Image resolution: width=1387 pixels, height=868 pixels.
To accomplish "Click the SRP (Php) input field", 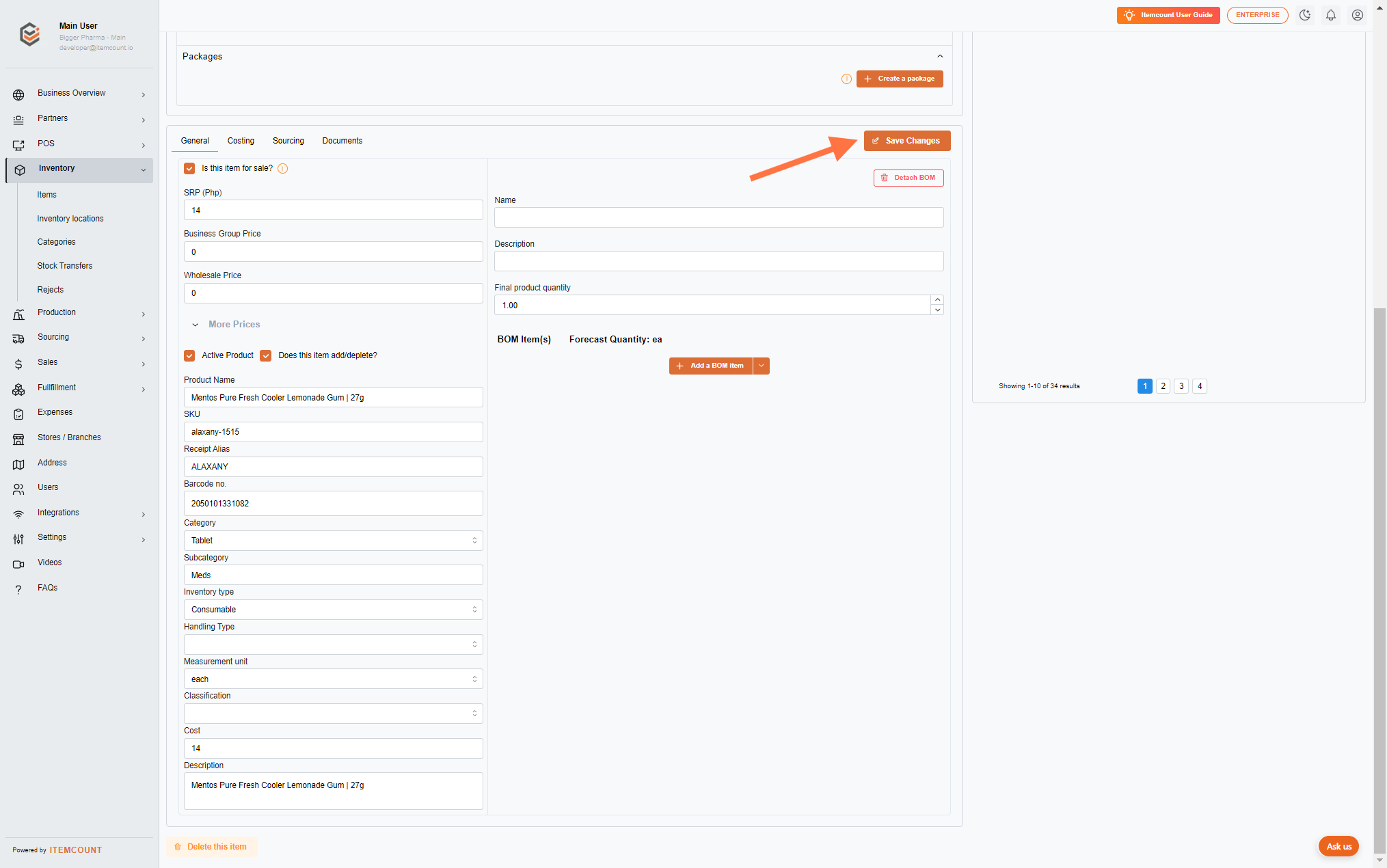I will click(333, 211).
